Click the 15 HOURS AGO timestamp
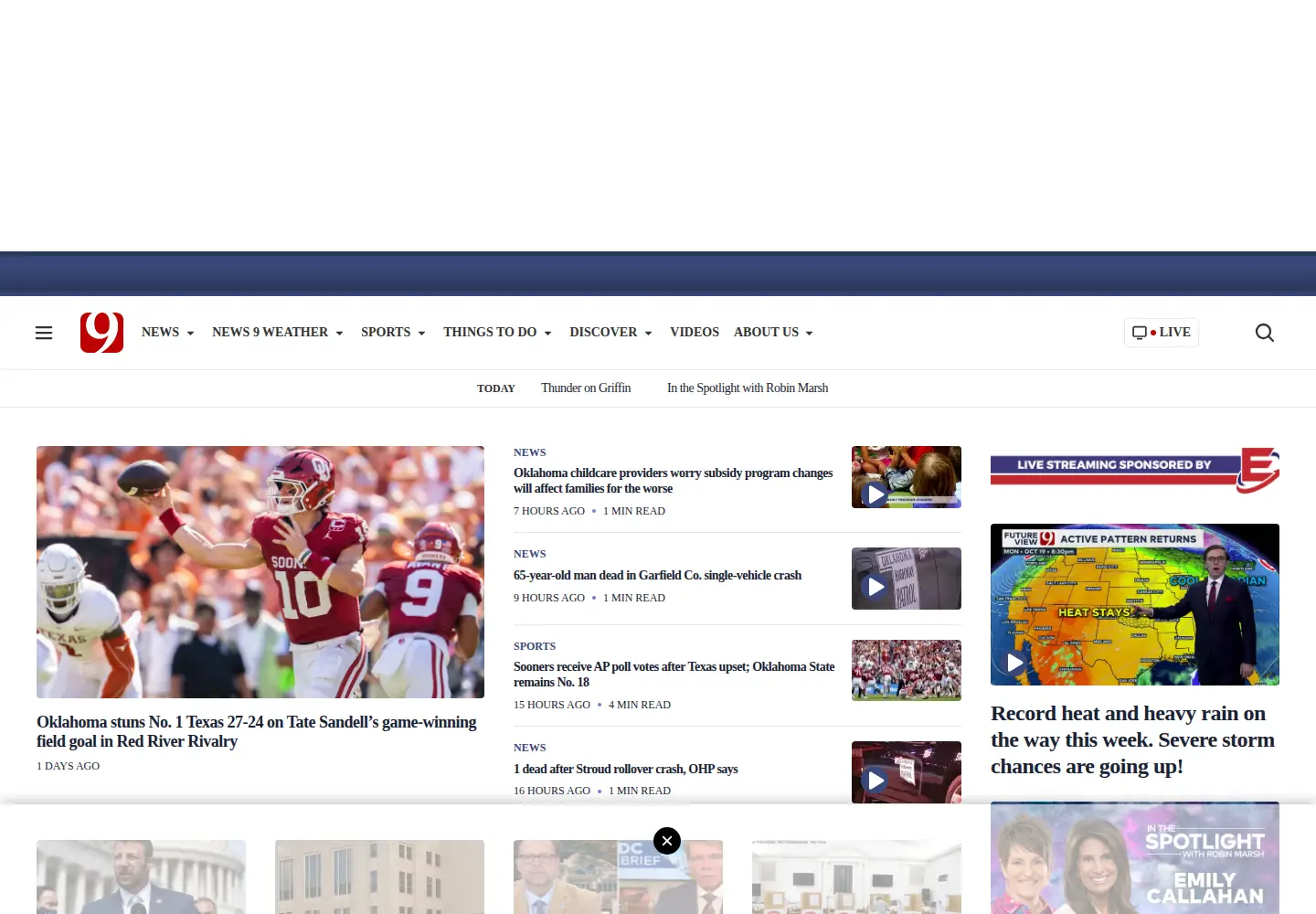1316x914 pixels. [x=552, y=705]
